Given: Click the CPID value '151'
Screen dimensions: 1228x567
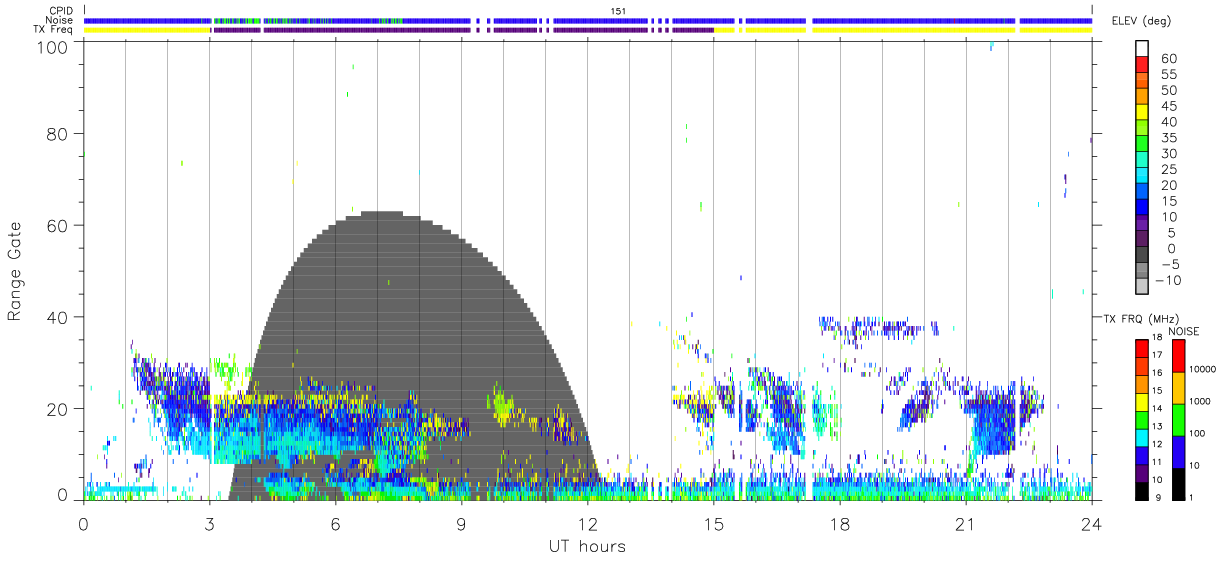Looking at the screenshot, I should (619, 10).
